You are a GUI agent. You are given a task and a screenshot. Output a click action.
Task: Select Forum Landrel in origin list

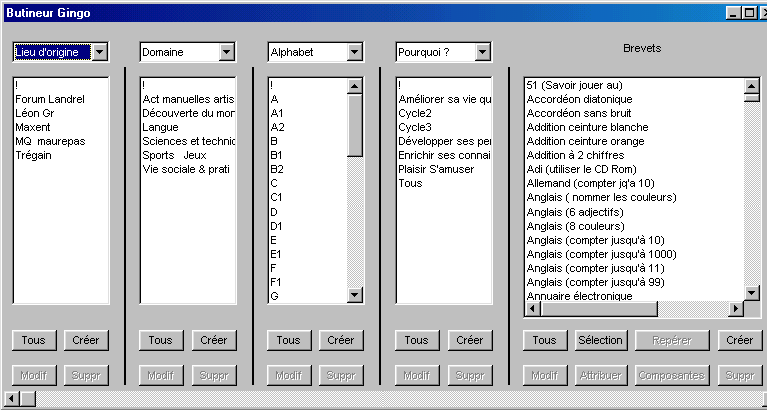pos(50,99)
